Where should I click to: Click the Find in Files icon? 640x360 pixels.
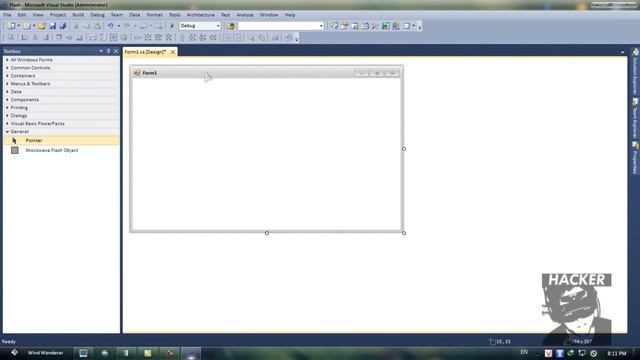[231, 26]
